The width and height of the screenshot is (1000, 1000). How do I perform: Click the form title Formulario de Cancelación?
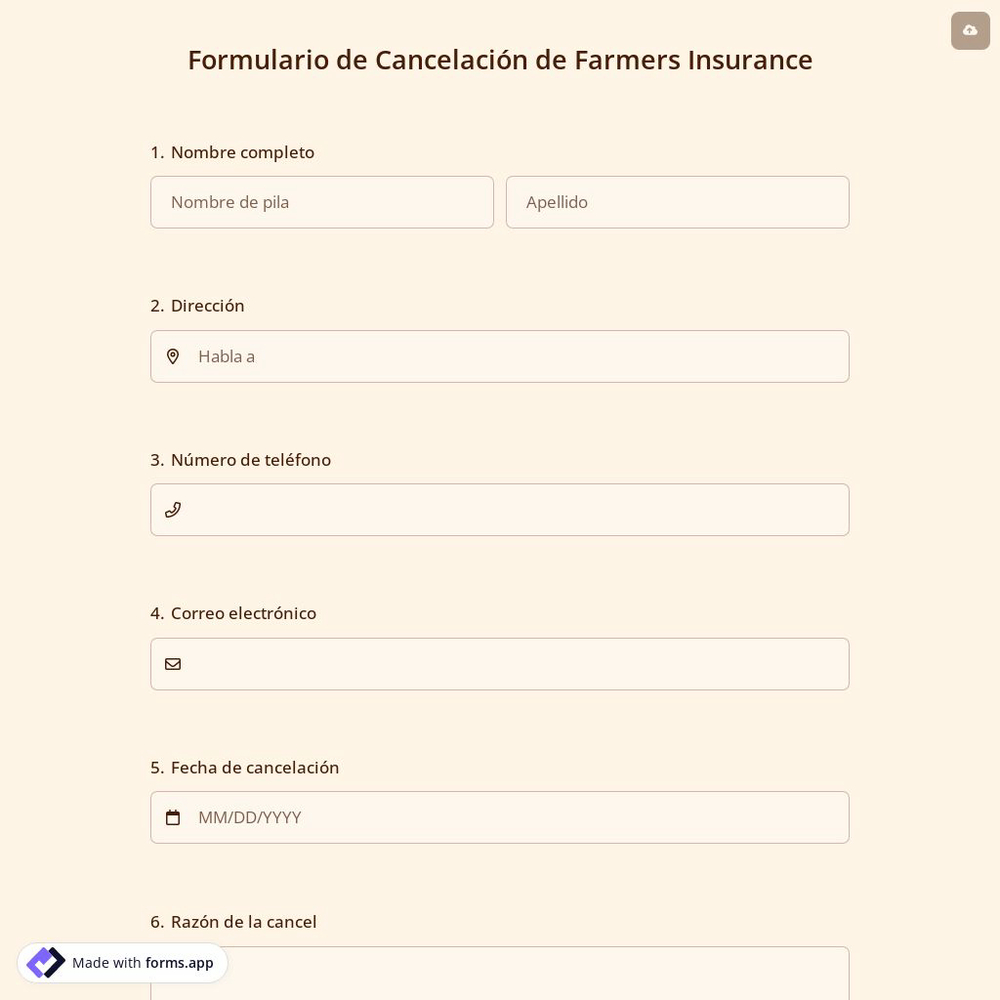click(500, 60)
